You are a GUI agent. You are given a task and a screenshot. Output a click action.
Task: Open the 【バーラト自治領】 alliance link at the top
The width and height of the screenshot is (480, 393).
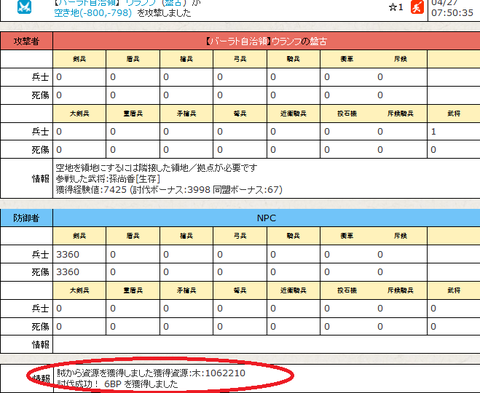point(87,3)
